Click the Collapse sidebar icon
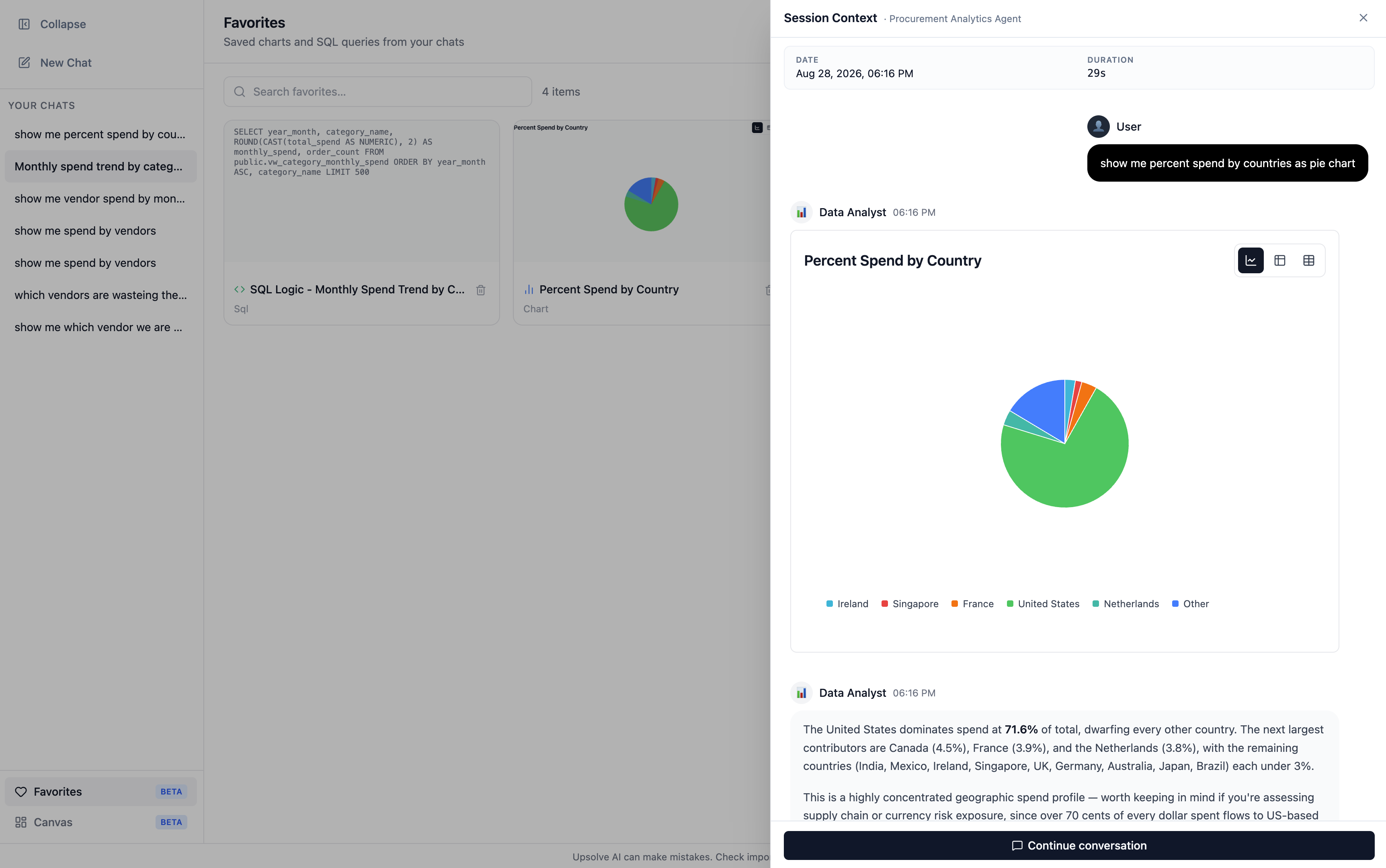This screenshot has height=868, width=1386. point(24,24)
